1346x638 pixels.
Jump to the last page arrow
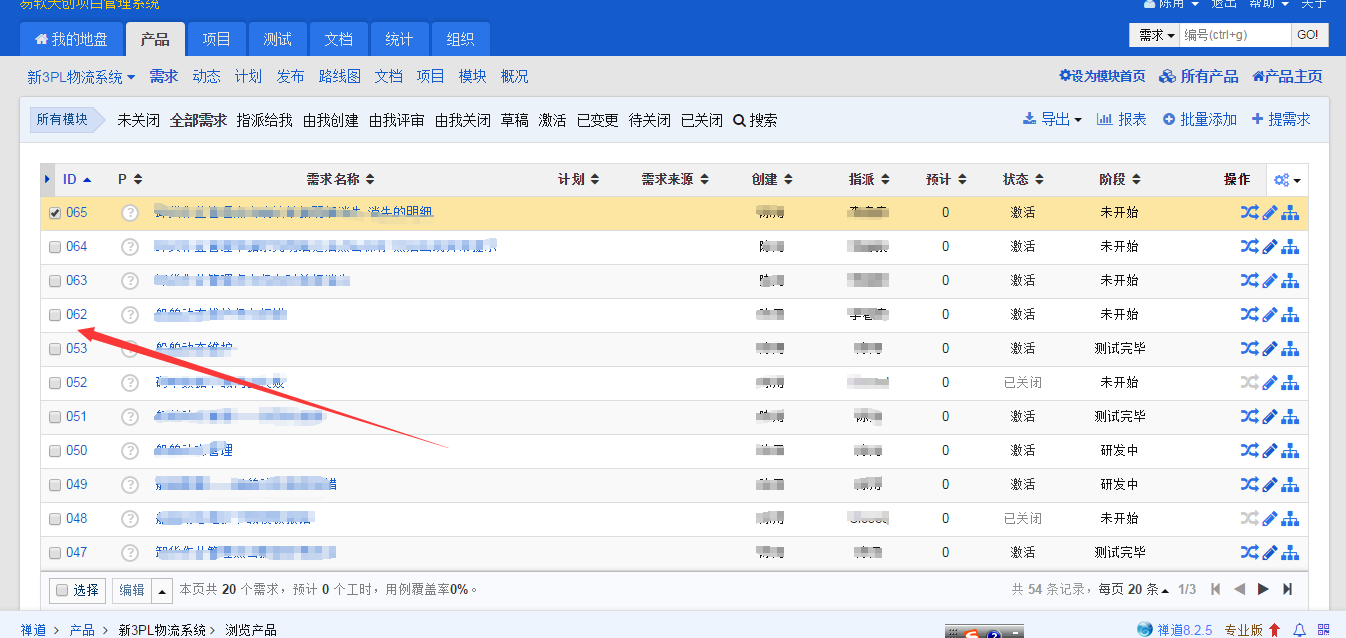click(x=1288, y=589)
